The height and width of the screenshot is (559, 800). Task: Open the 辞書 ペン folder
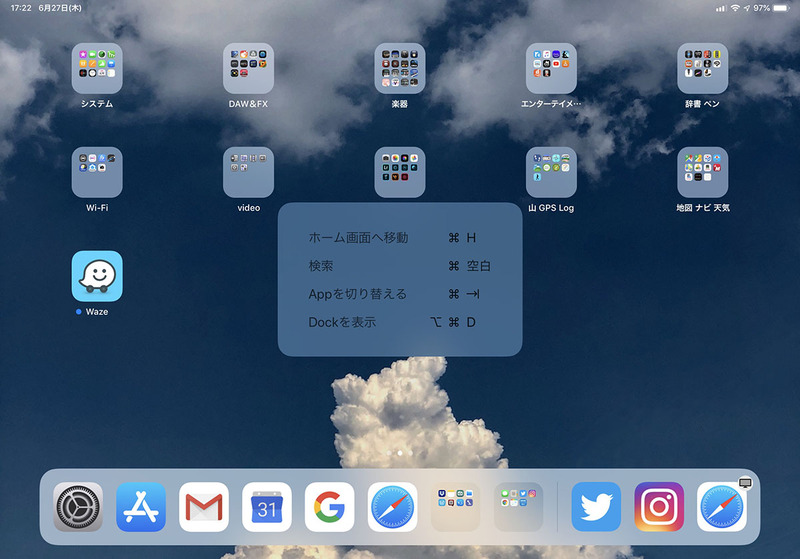point(703,68)
